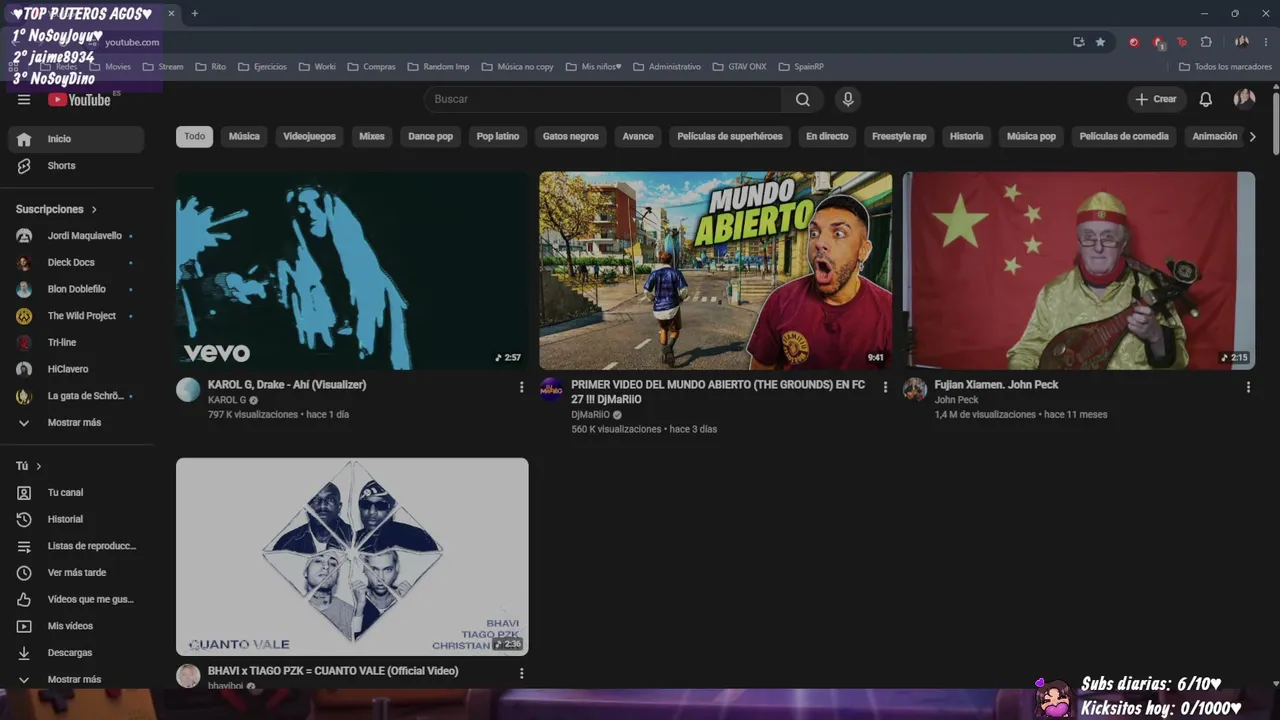Open the YouTube account avatar menu
1280x720 pixels.
(x=1244, y=99)
